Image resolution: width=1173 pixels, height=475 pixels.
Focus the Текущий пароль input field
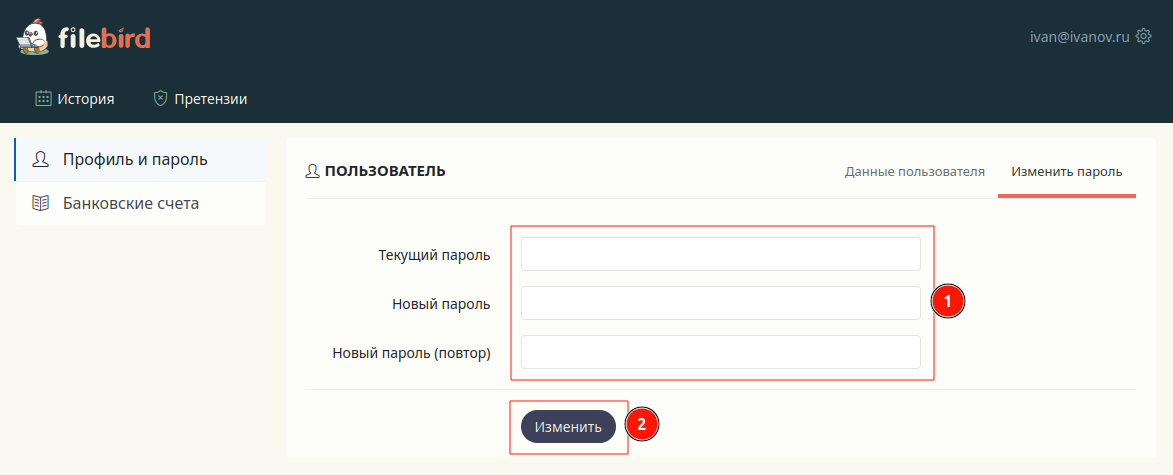pos(720,254)
